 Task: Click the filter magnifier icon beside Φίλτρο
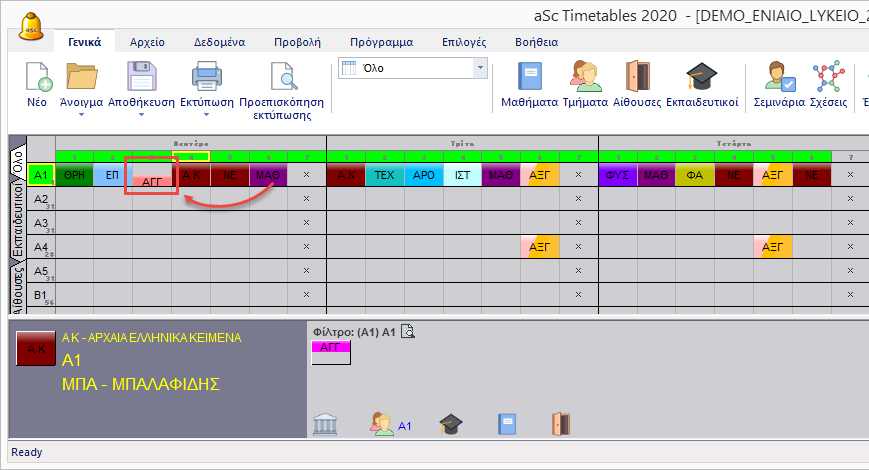(x=407, y=334)
